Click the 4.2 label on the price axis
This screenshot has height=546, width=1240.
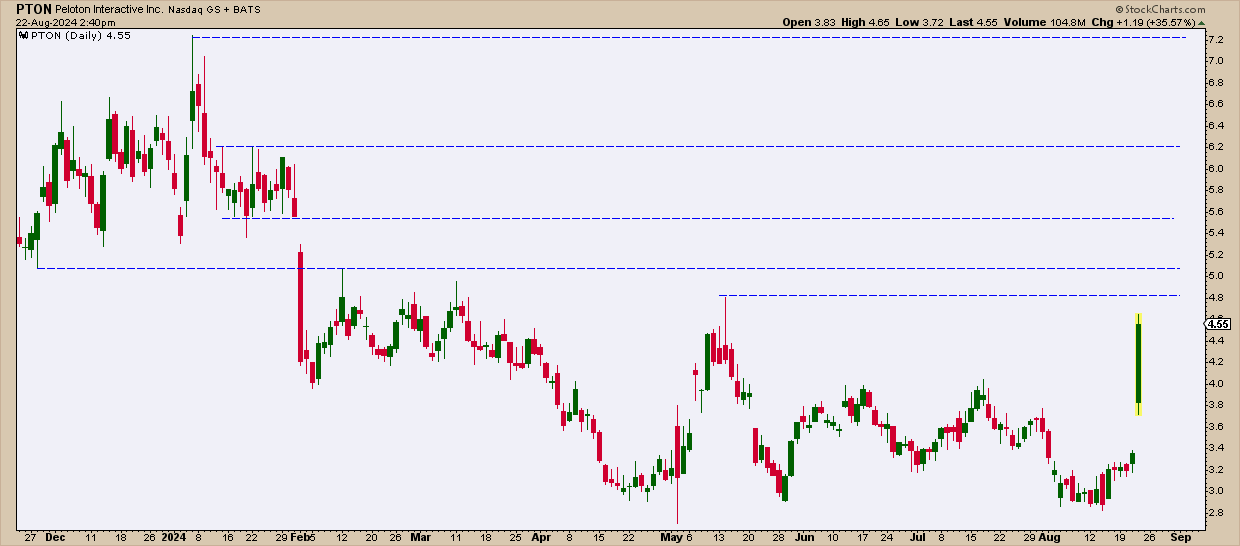(x=1215, y=362)
